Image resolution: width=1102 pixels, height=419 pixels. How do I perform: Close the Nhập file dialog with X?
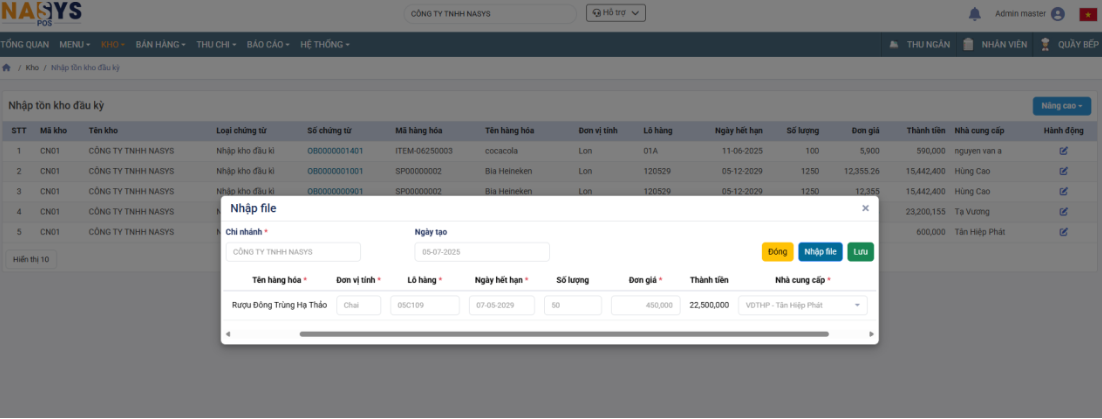pyautogui.click(x=865, y=208)
